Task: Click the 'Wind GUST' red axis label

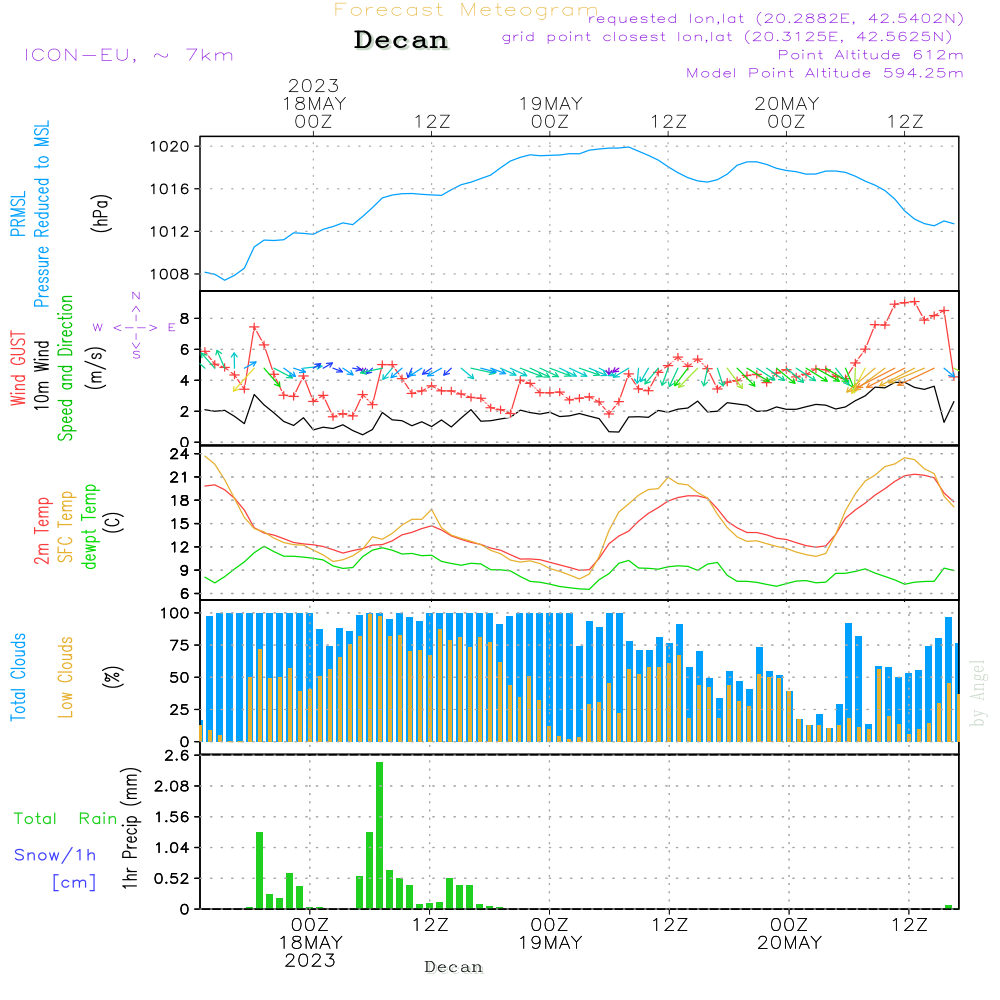Action: point(18,368)
